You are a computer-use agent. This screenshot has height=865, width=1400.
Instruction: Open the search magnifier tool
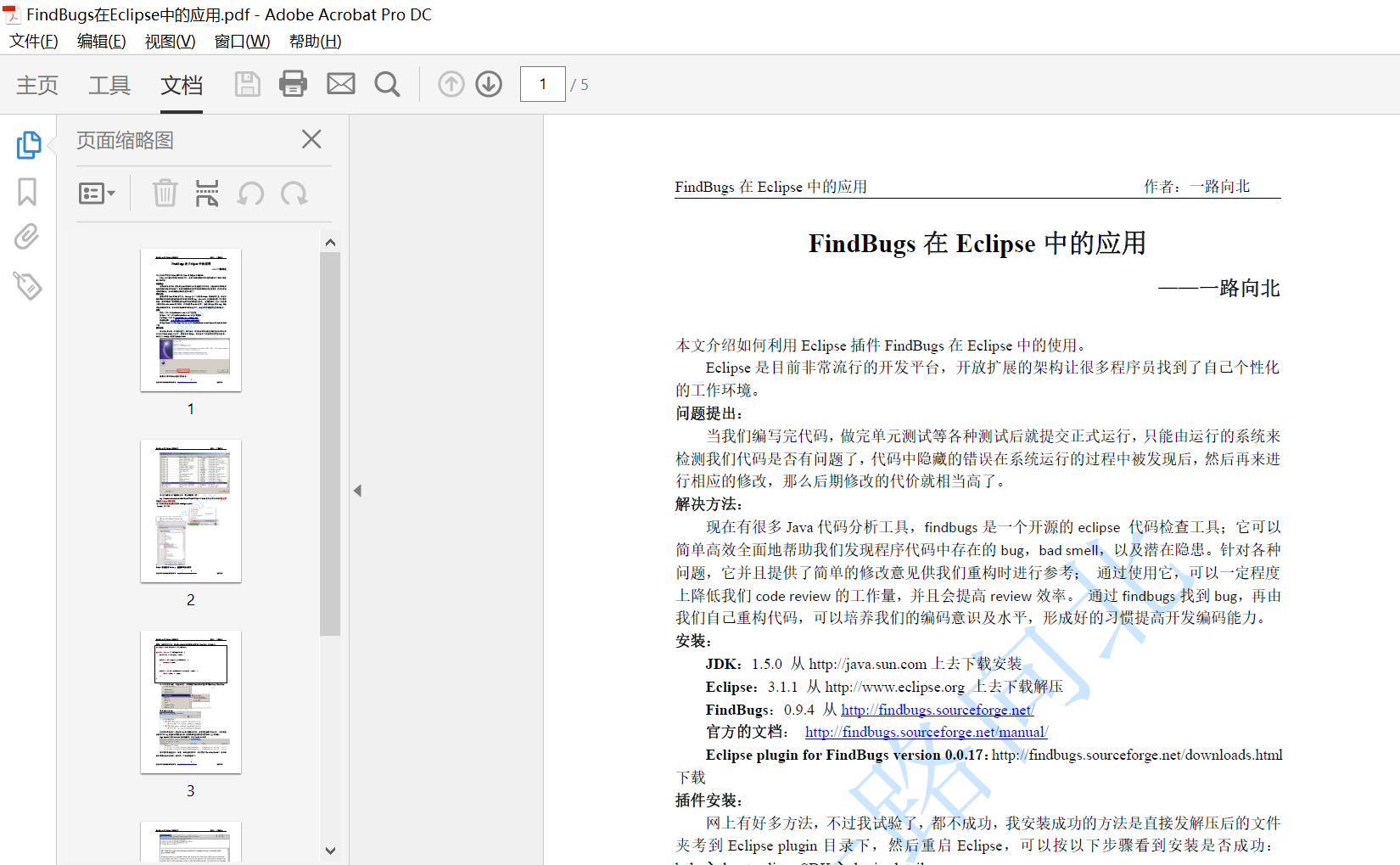(387, 84)
